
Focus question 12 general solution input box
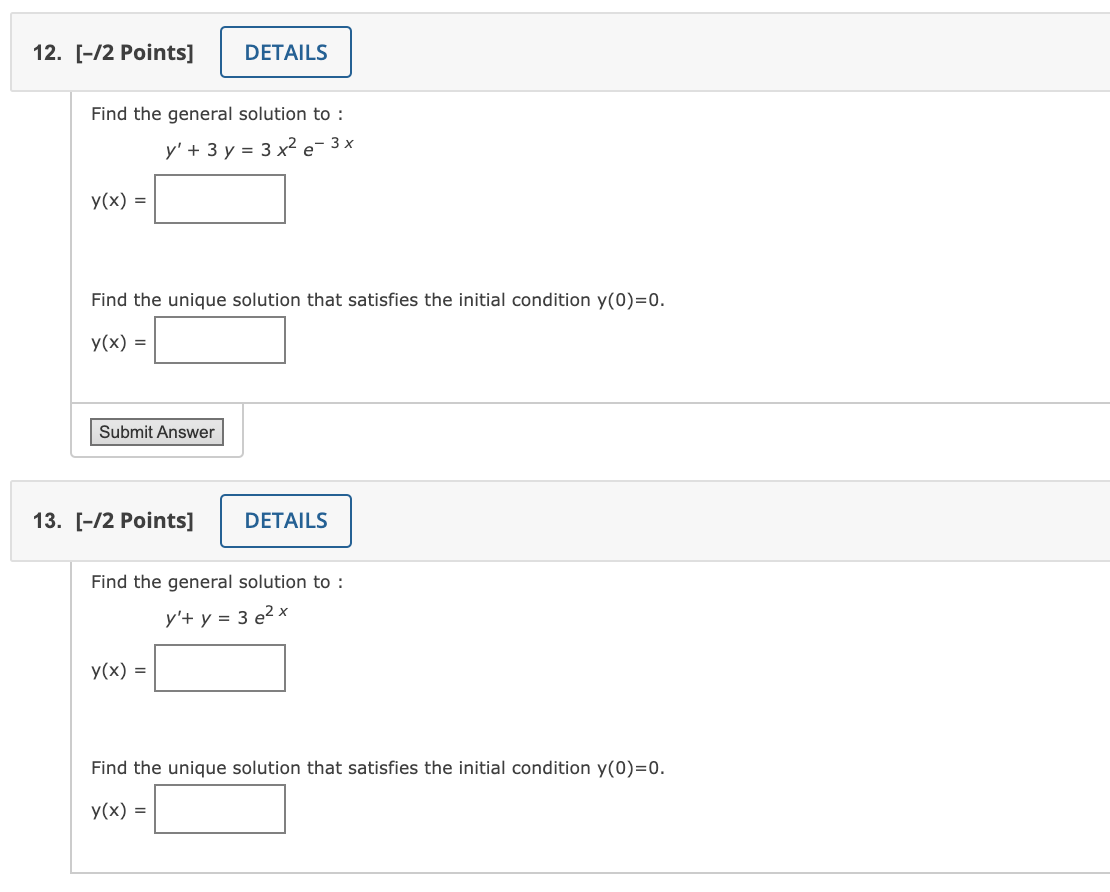(220, 200)
